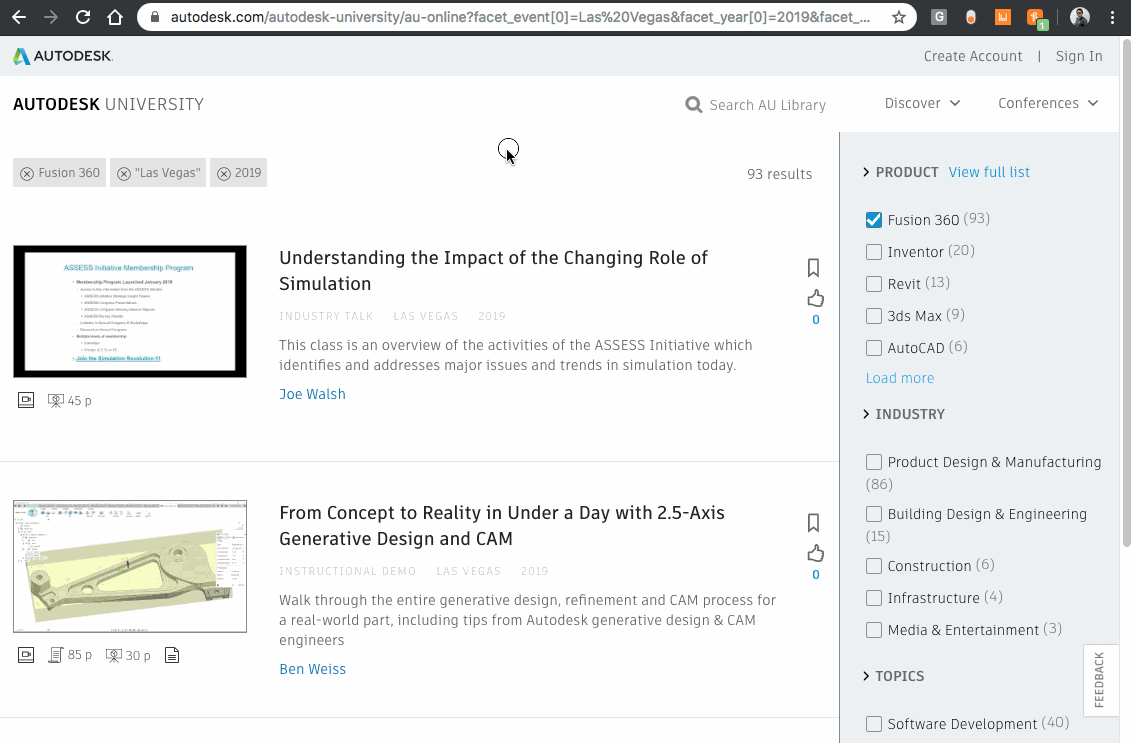Check the Construction industry checkbox
This screenshot has width=1131, height=743.
(x=874, y=566)
